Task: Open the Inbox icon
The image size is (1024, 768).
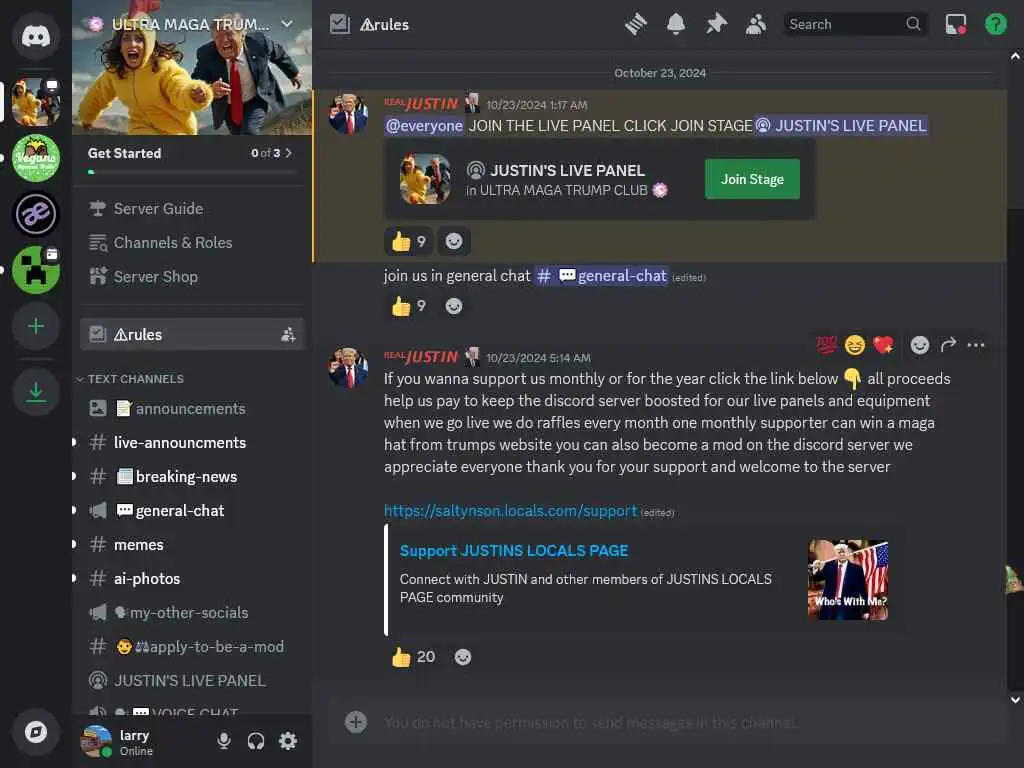Action: [x=956, y=24]
